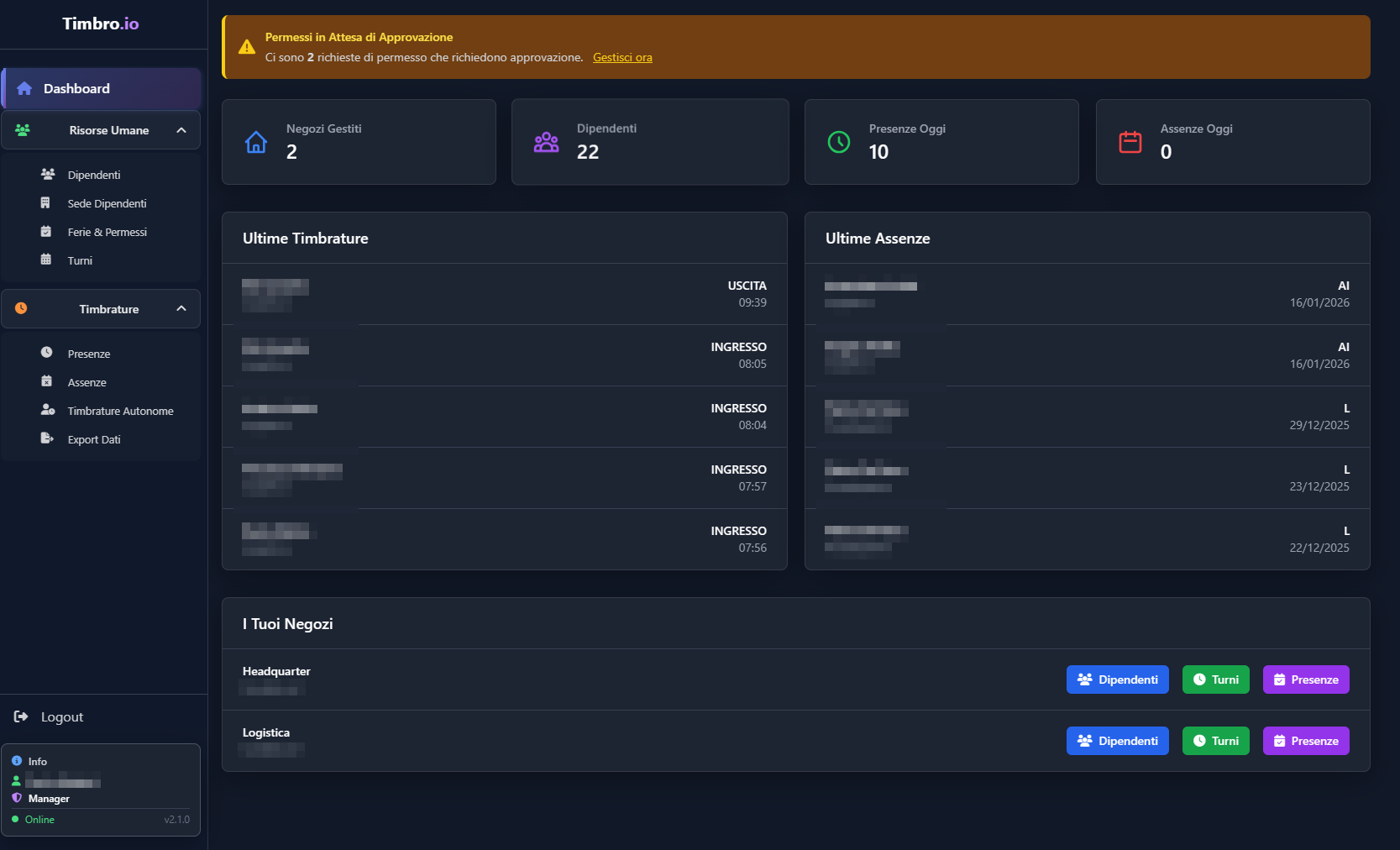This screenshot has height=850, width=1400.
Task: Select Turni in the sidebar menu
Action: tap(80, 260)
